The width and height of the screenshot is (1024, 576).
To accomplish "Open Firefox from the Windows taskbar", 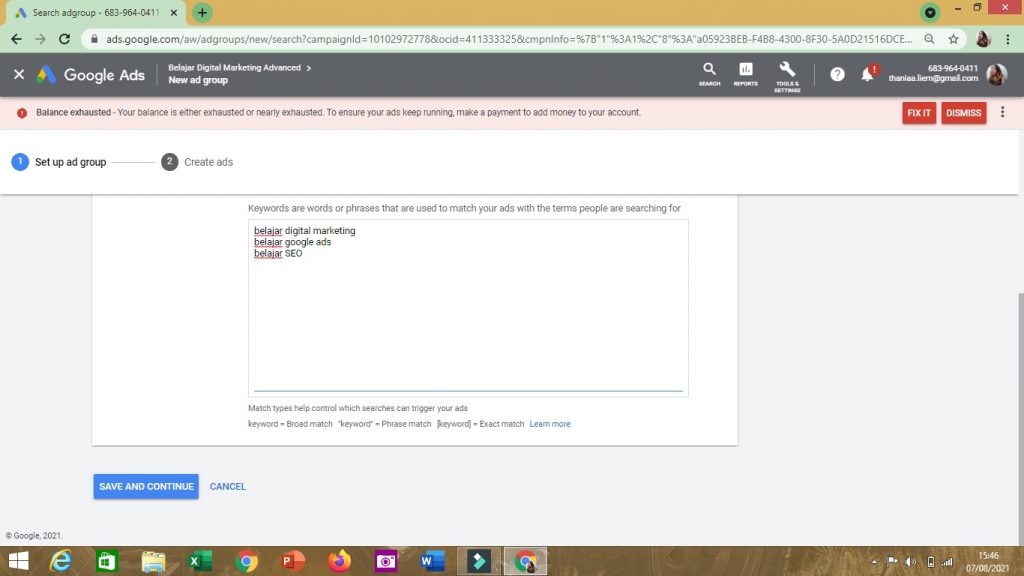I will click(340, 561).
